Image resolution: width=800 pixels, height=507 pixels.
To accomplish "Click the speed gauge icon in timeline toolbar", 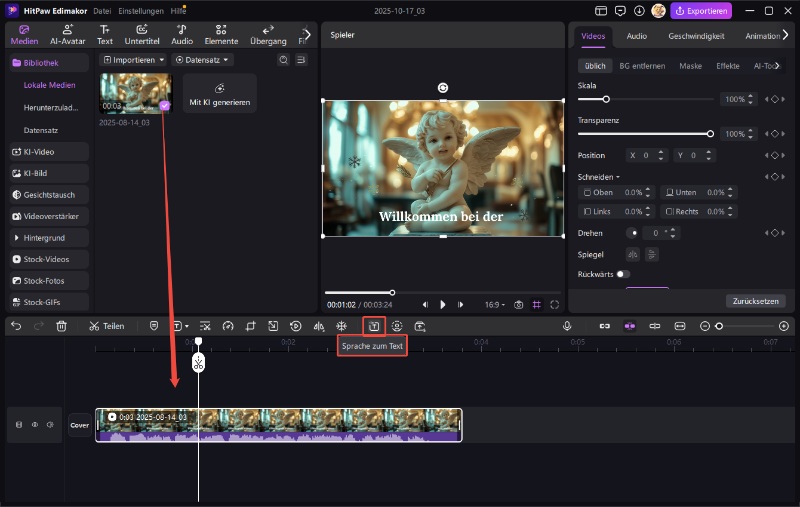I will tap(228, 326).
